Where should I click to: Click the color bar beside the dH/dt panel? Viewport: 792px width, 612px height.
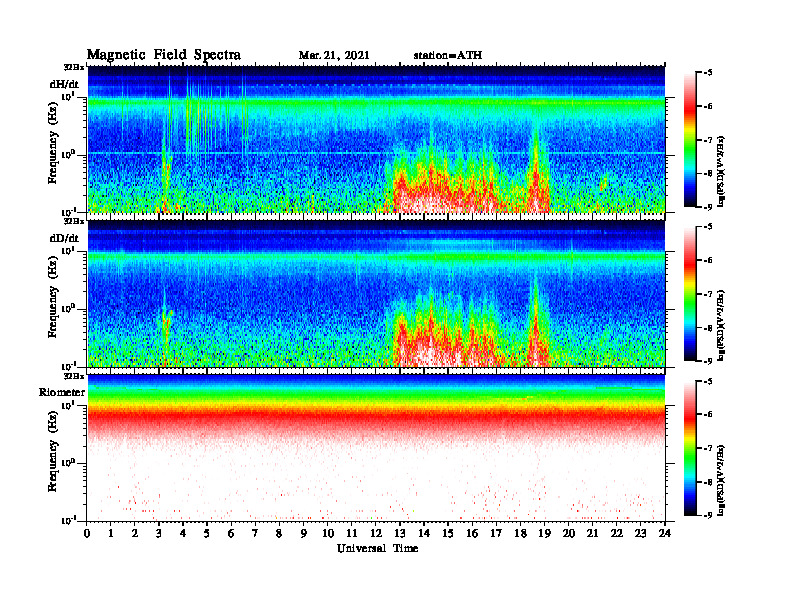[x=690, y=140]
